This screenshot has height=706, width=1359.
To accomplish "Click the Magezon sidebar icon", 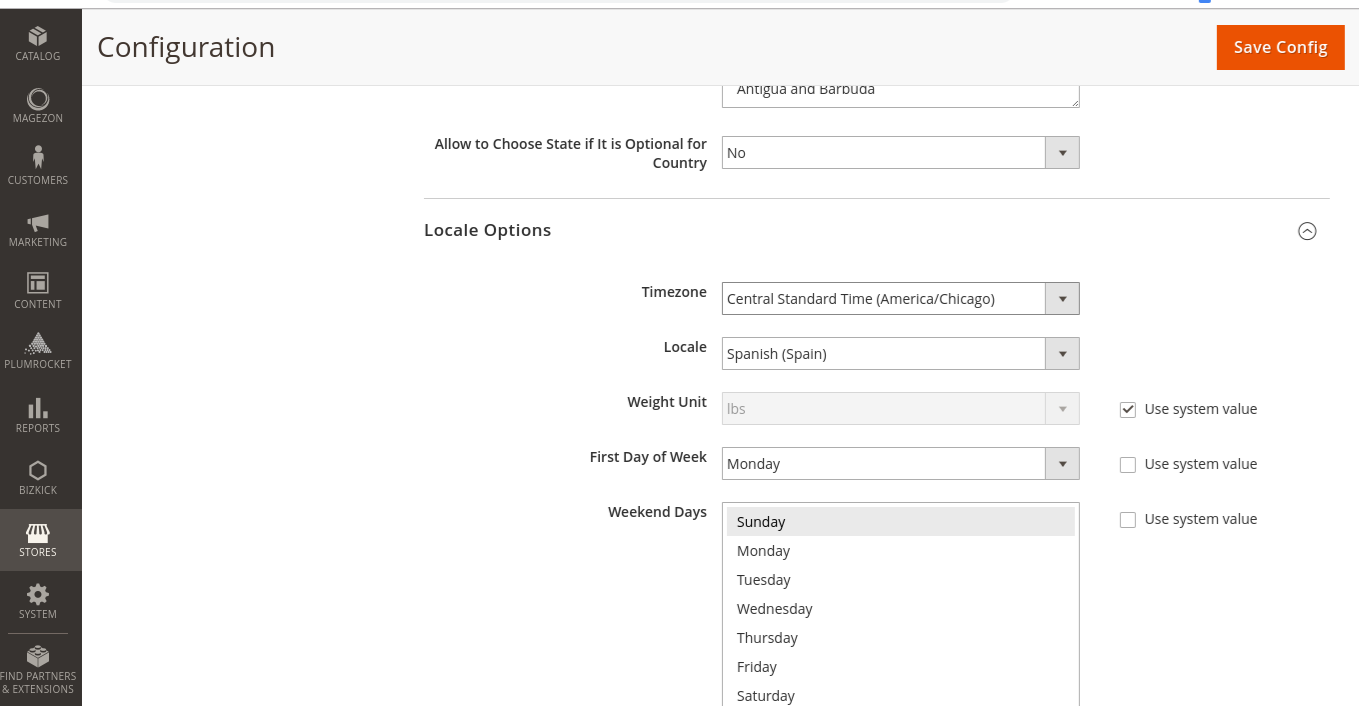I will pyautogui.click(x=37, y=103).
